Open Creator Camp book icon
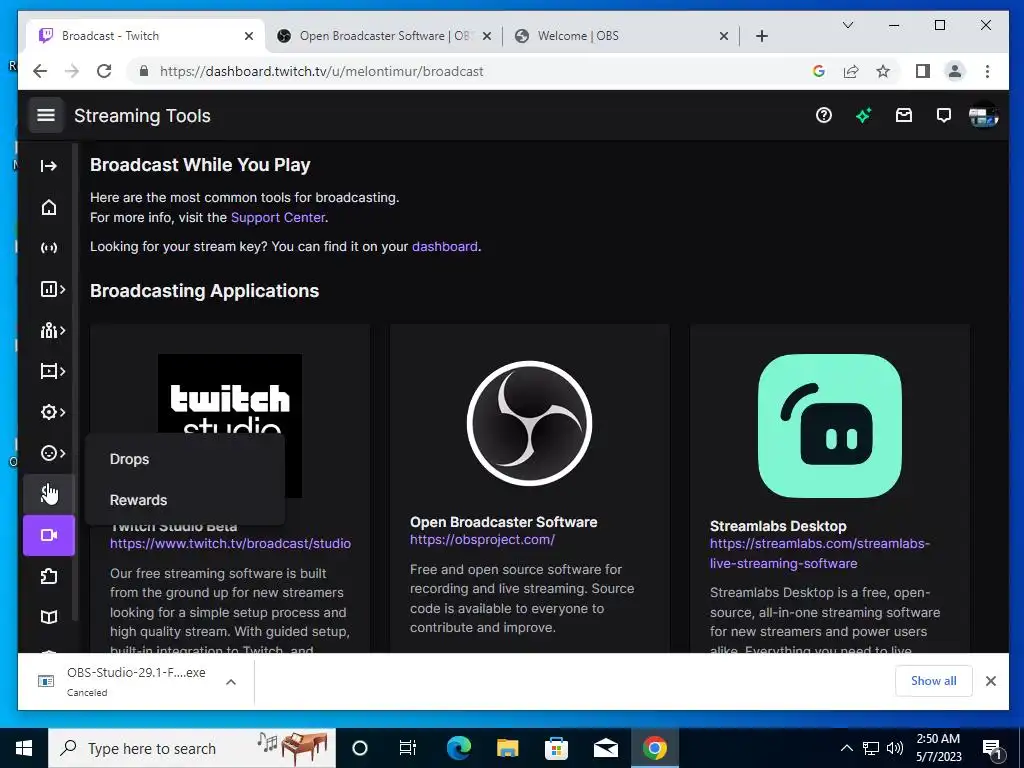 (x=49, y=617)
